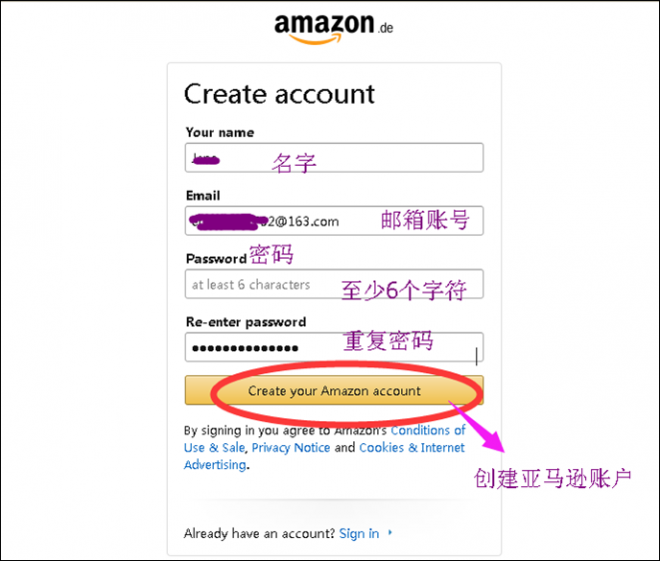The width and height of the screenshot is (660, 561).
Task: Click the masked dots in re-enter password
Action: [245, 348]
